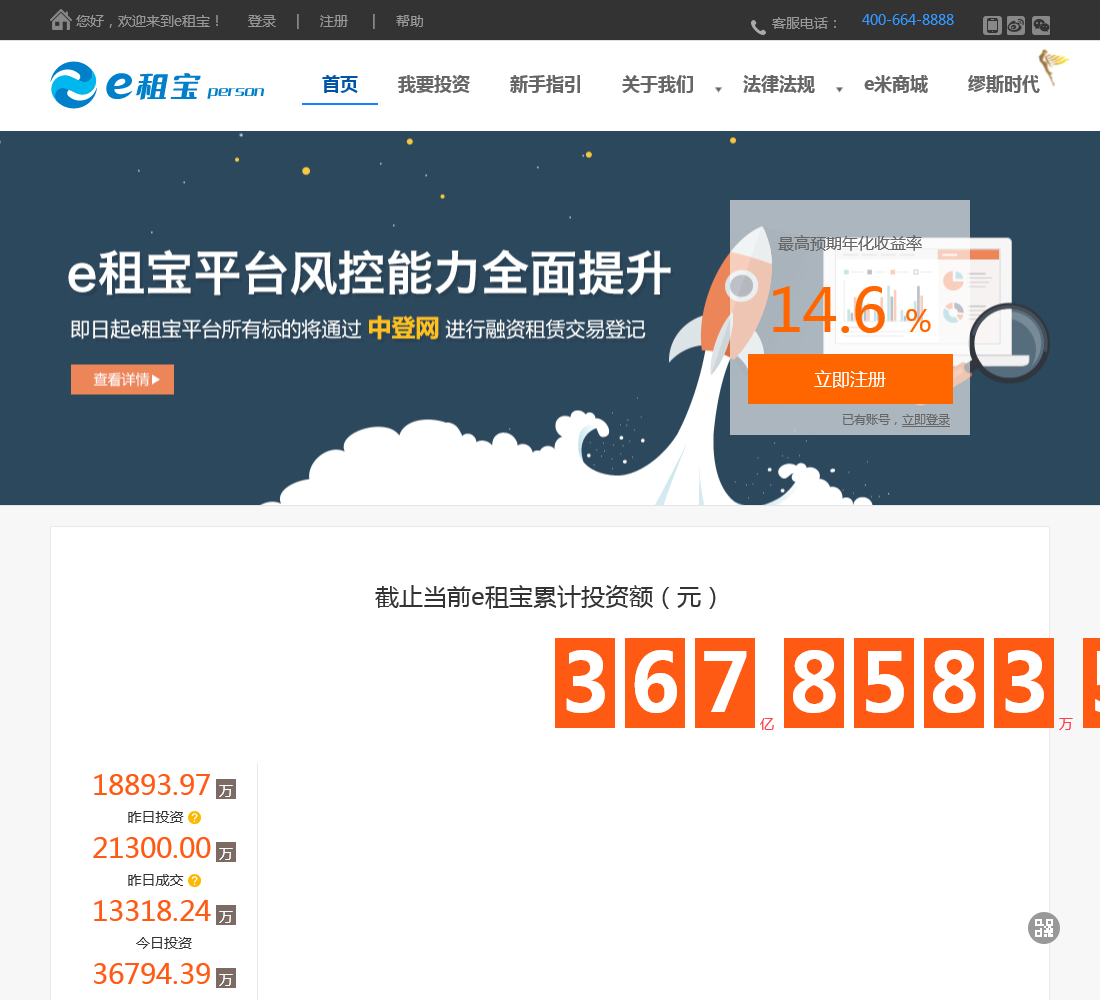Click the 13318.24 万 value

[x=164, y=912]
